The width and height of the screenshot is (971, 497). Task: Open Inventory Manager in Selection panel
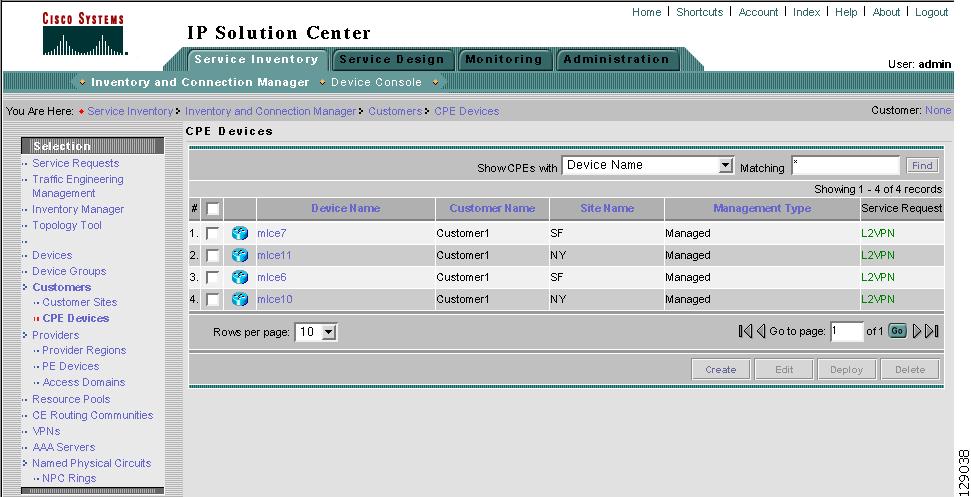coord(78,209)
